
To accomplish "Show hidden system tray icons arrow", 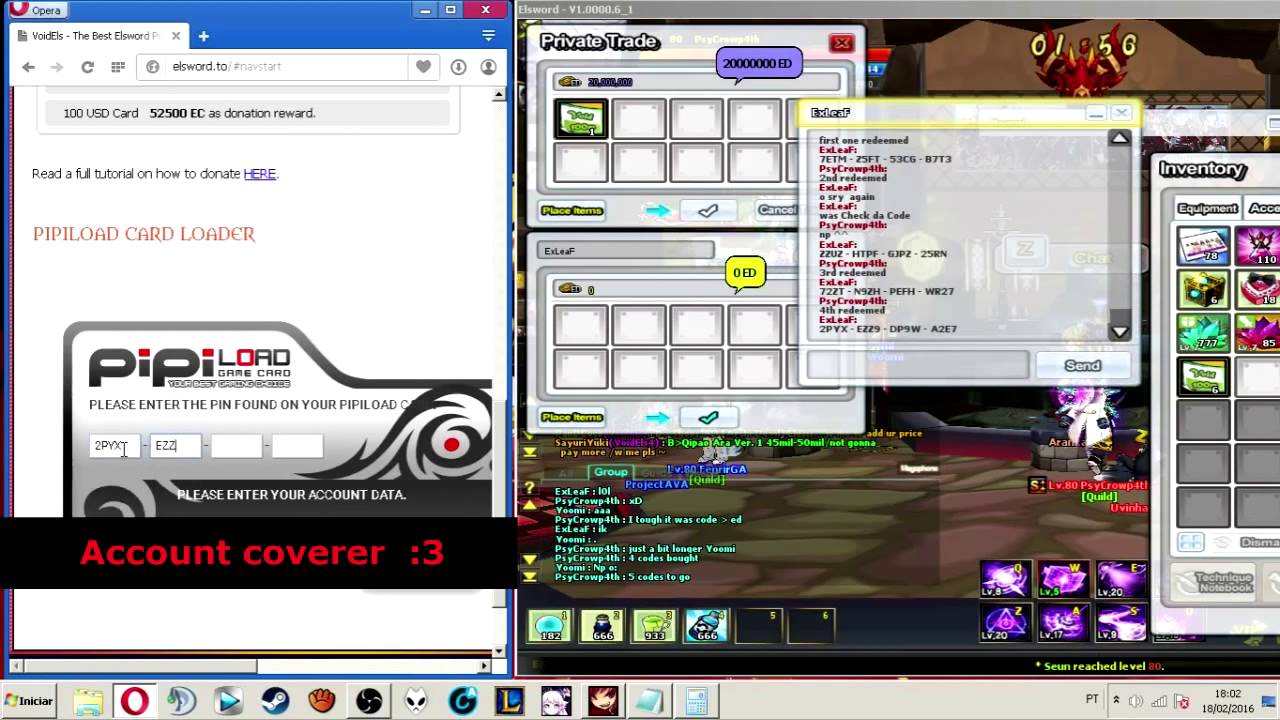I will [1116, 700].
